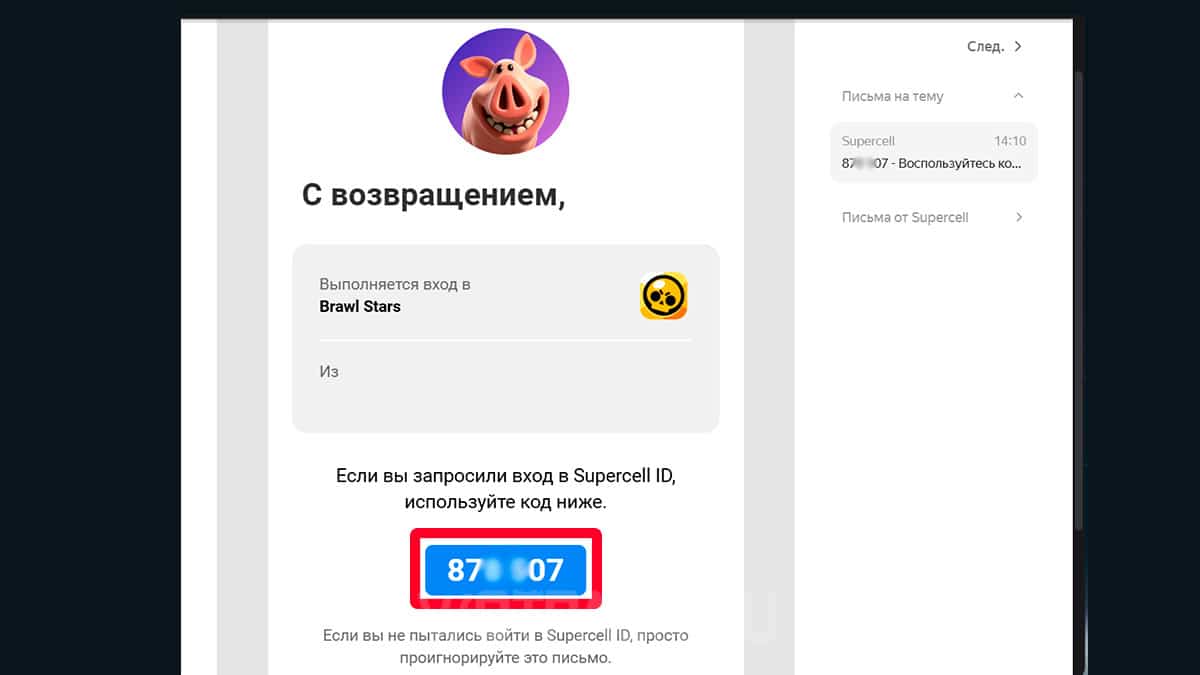Screen dimensions: 1200x675
Task: Select the Supercell sender name in thread
Action: (868, 142)
